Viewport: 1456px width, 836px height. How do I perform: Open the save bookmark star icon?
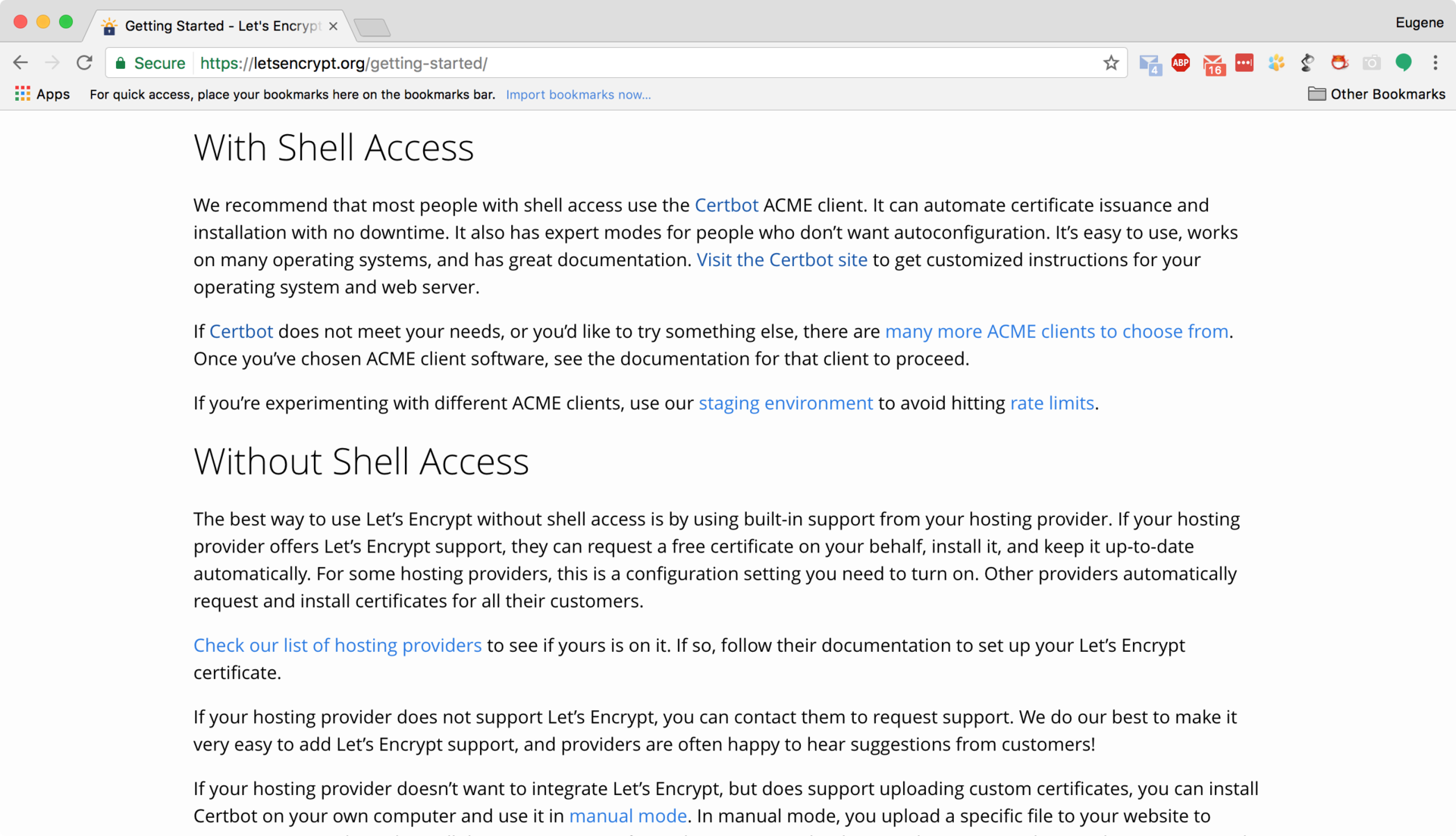[x=1110, y=63]
